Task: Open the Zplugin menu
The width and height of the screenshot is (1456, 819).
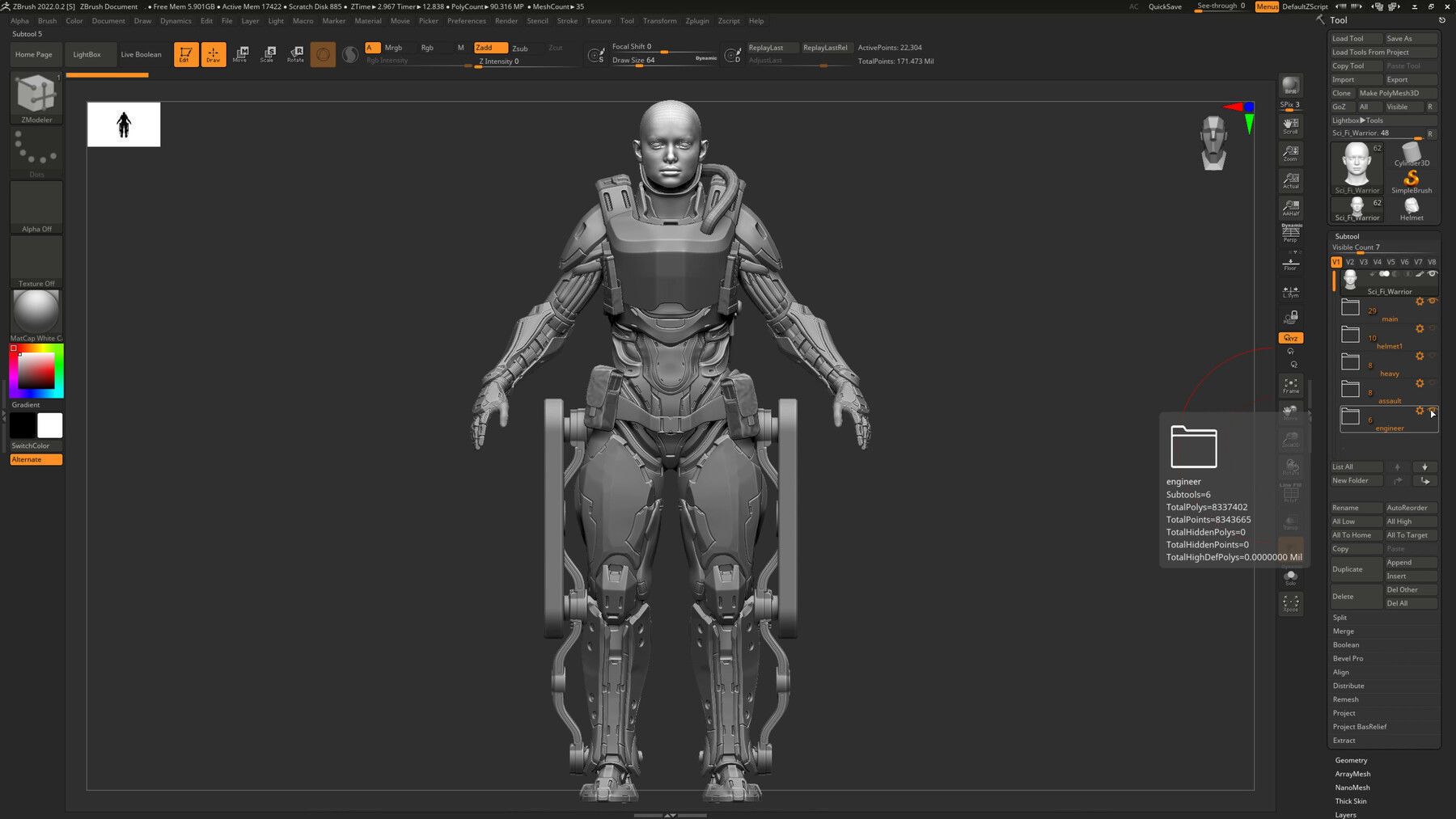Action: point(697,21)
